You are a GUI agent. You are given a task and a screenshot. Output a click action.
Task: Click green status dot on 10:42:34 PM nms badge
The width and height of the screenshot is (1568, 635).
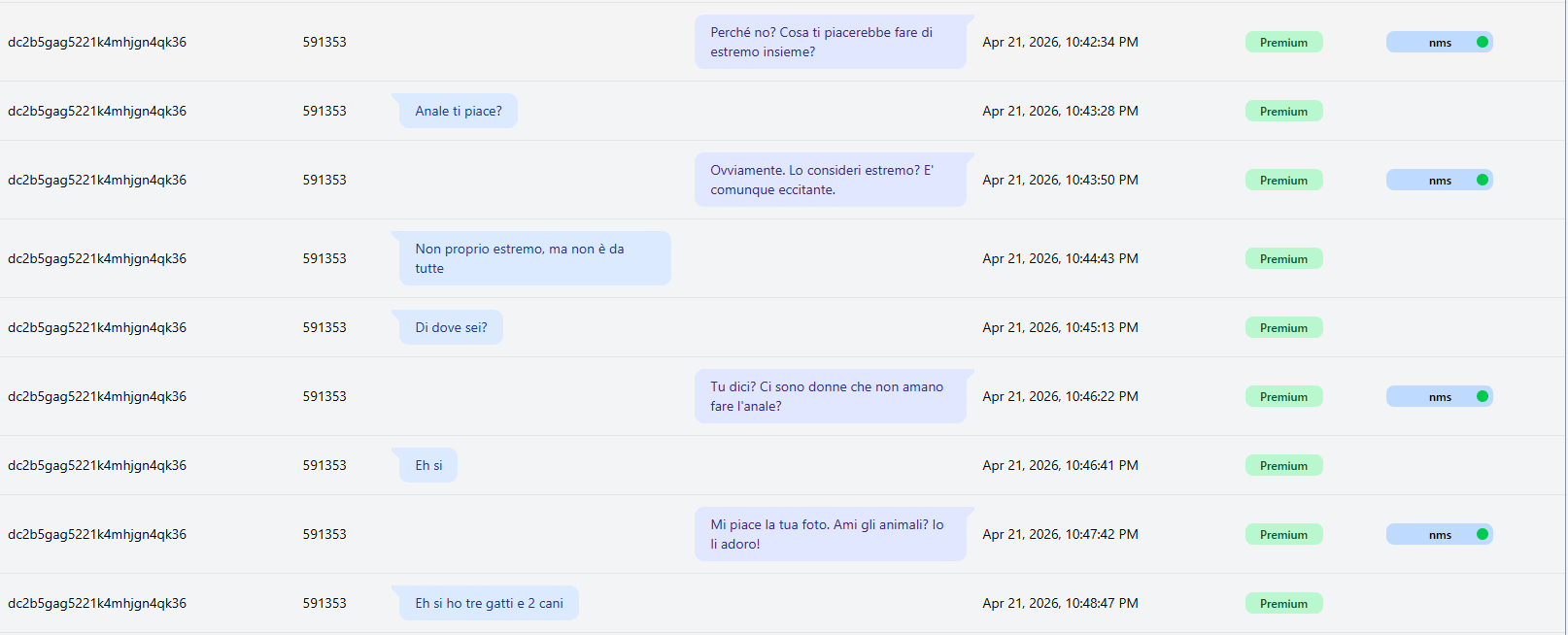(1482, 42)
